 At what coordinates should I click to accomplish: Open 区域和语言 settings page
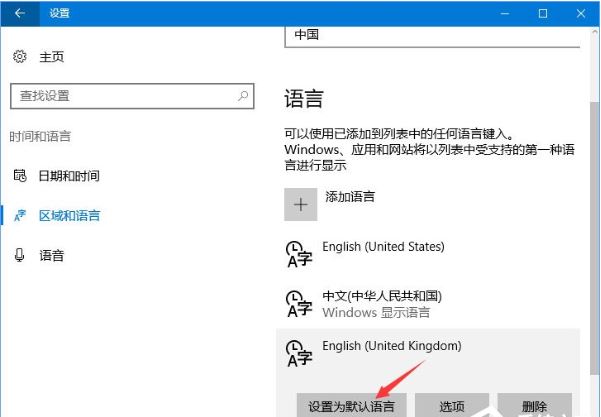pyautogui.click(x=69, y=215)
